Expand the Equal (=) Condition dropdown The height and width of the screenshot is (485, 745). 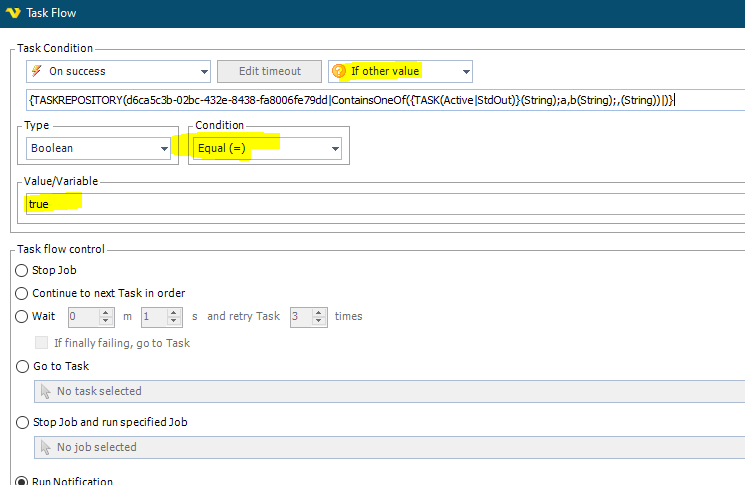334,148
